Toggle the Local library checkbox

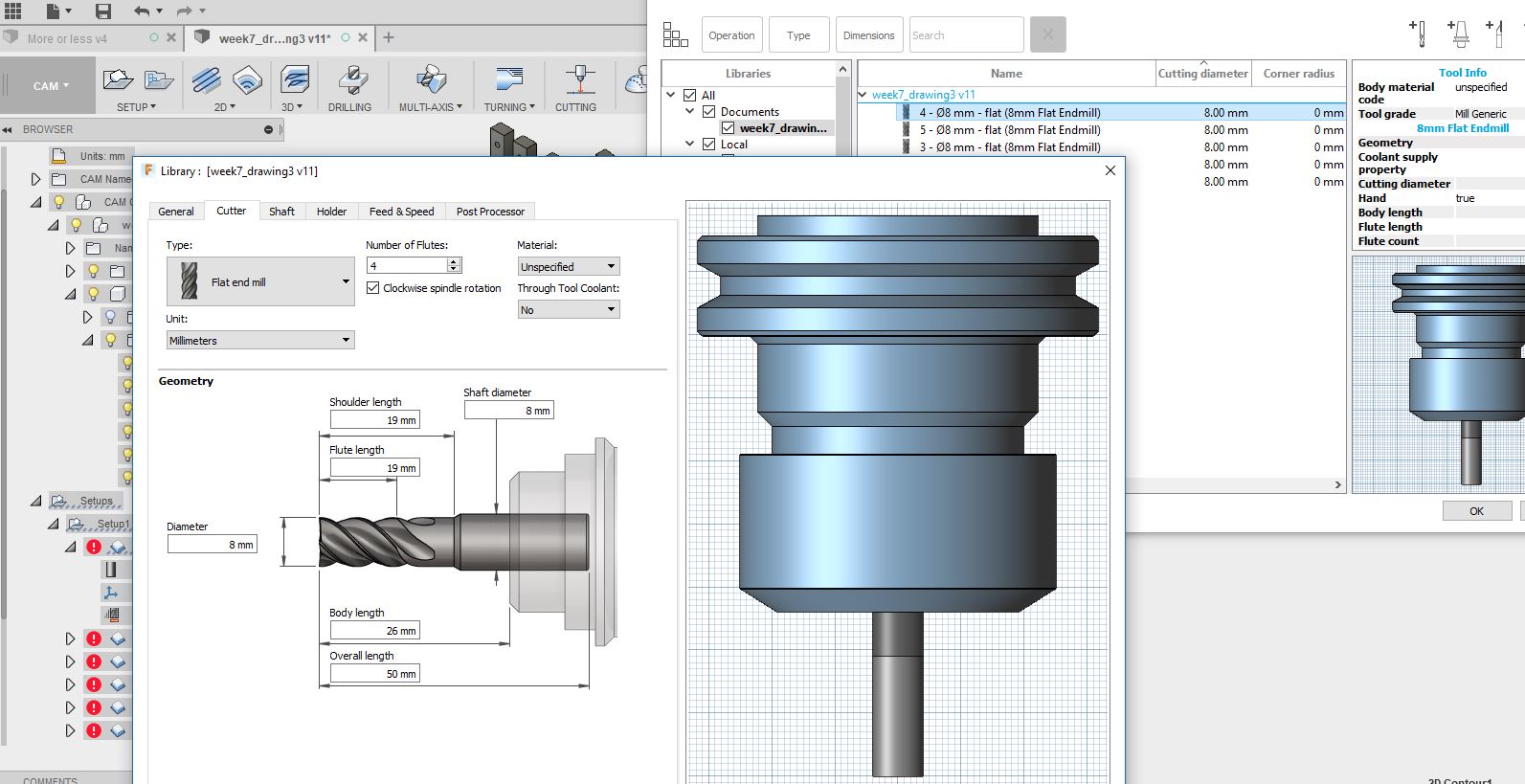point(708,145)
